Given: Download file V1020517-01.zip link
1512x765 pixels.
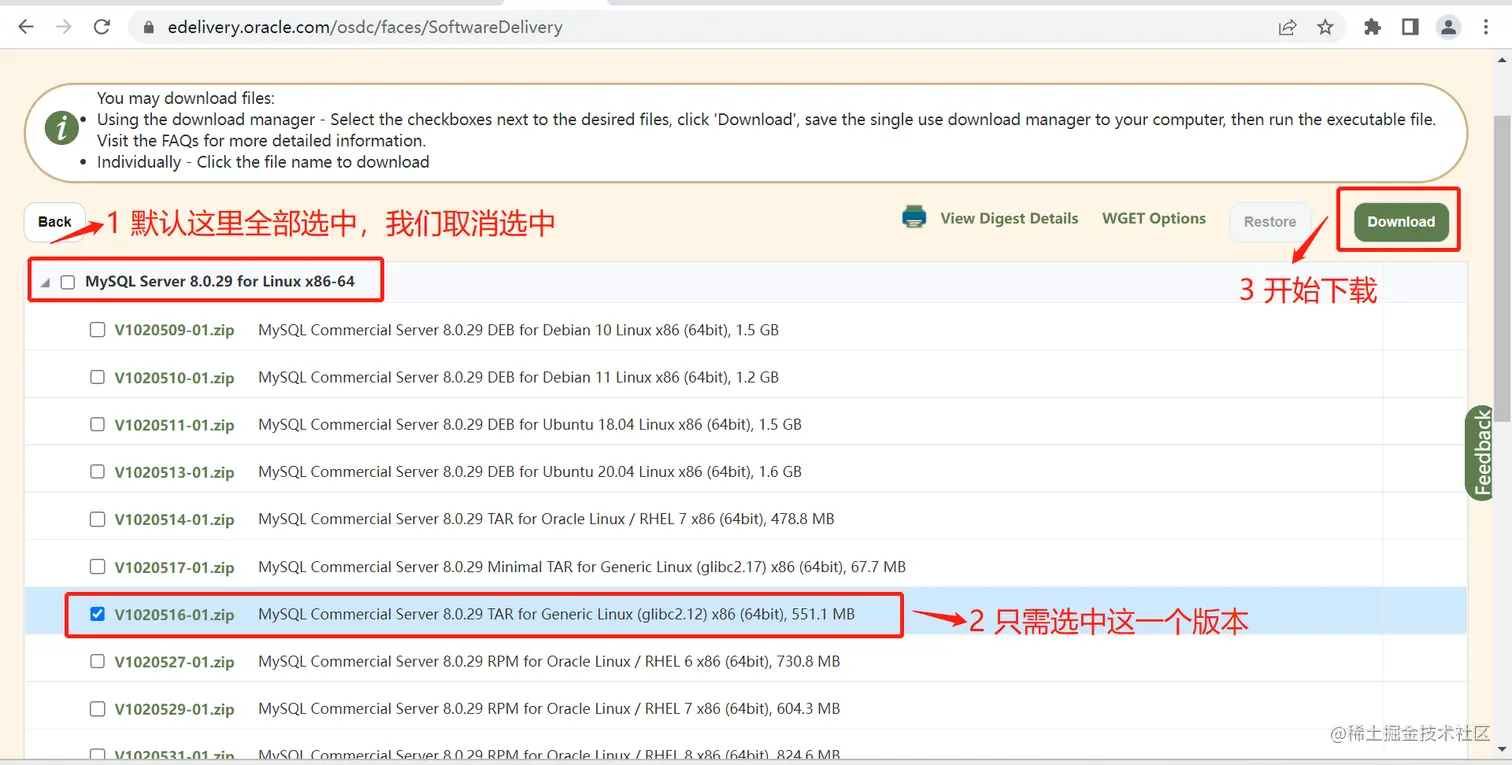Looking at the screenshot, I should tap(174, 567).
